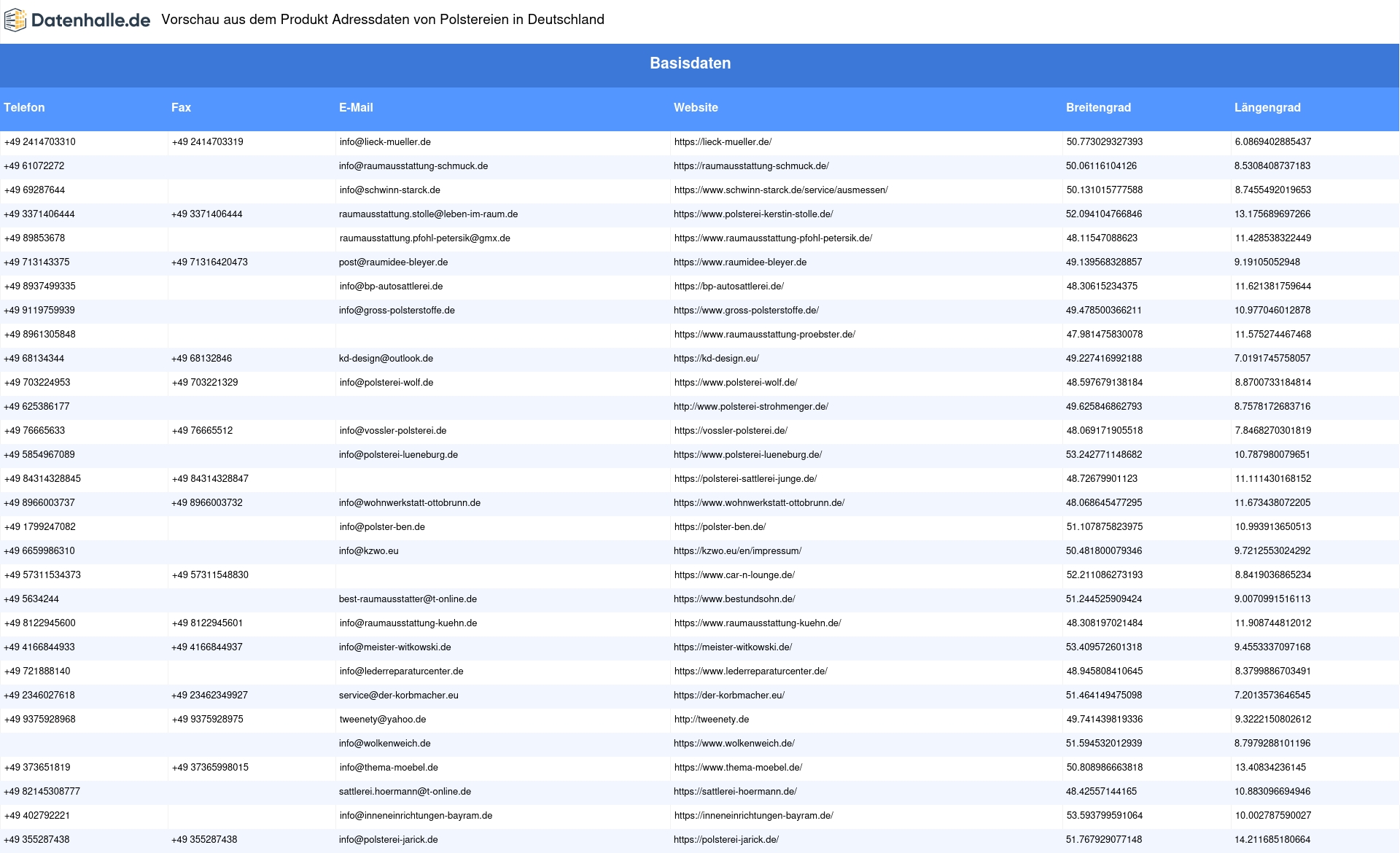
Task: Click phone number +49 61072272
Action: 34,166
